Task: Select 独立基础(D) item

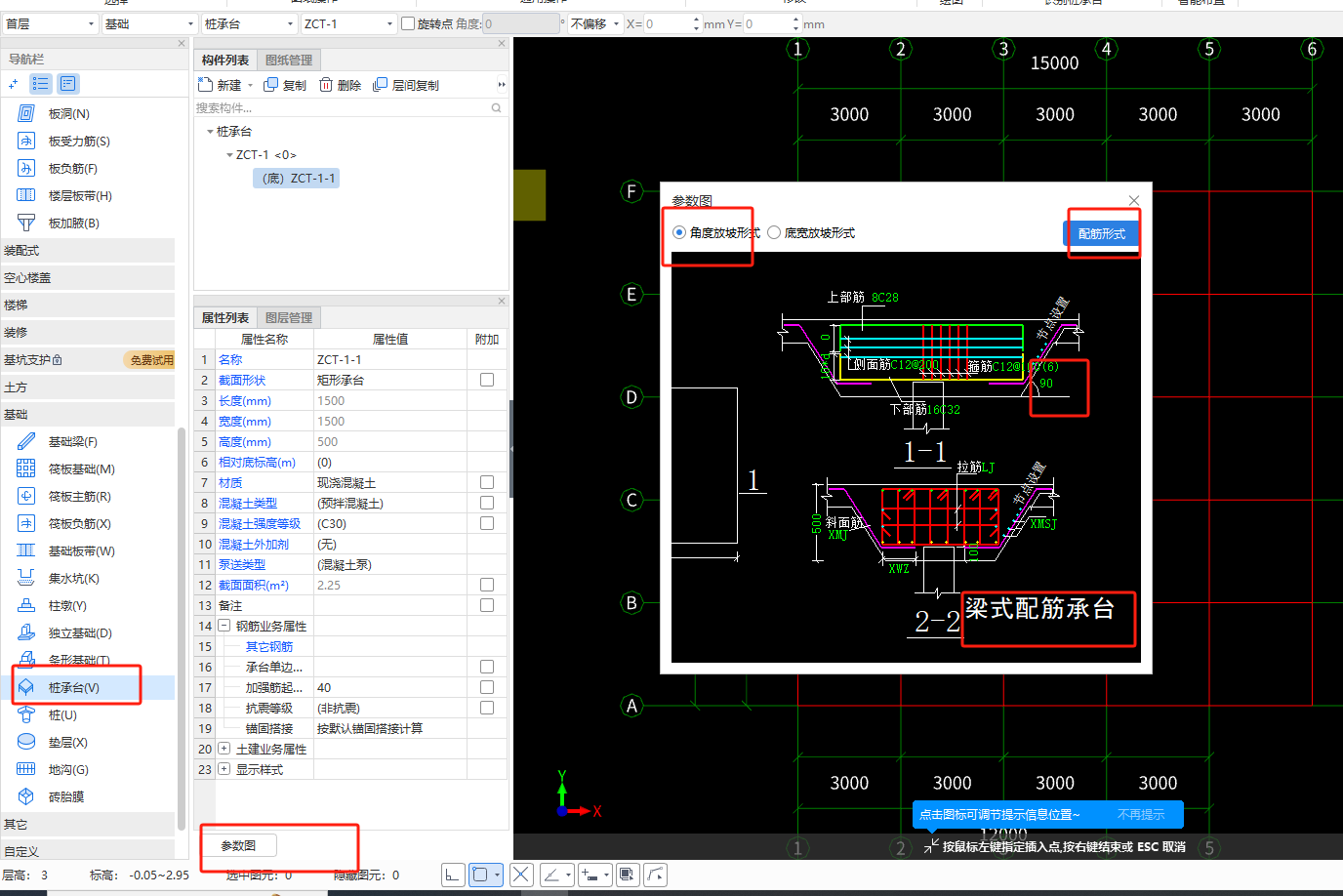Action: 80,633
